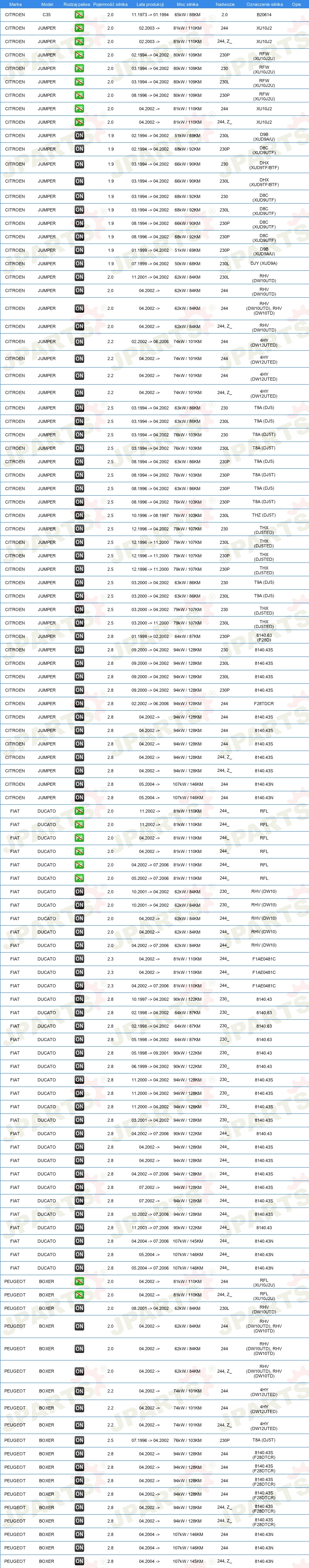Click the diesel ON icon in the THZ (DJ5T) row
This screenshot has height=1568, width=309.
tap(79, 515)
